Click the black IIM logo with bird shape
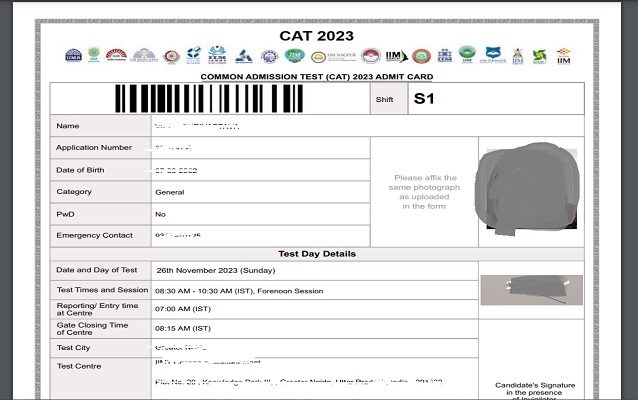This screenshot has height=400, width=638. (x=396, y=56)
